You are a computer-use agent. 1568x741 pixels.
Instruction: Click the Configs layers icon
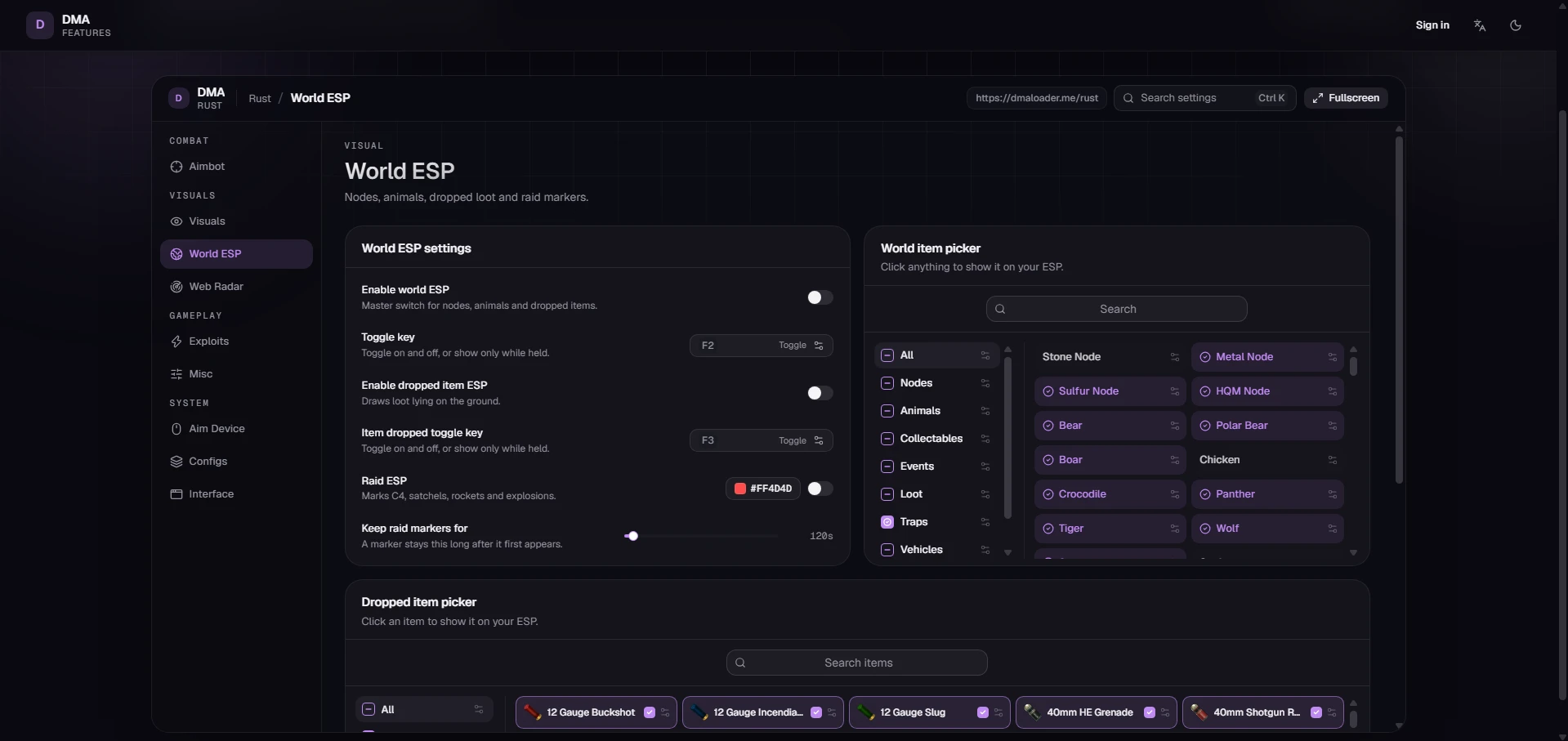point(176,462)
